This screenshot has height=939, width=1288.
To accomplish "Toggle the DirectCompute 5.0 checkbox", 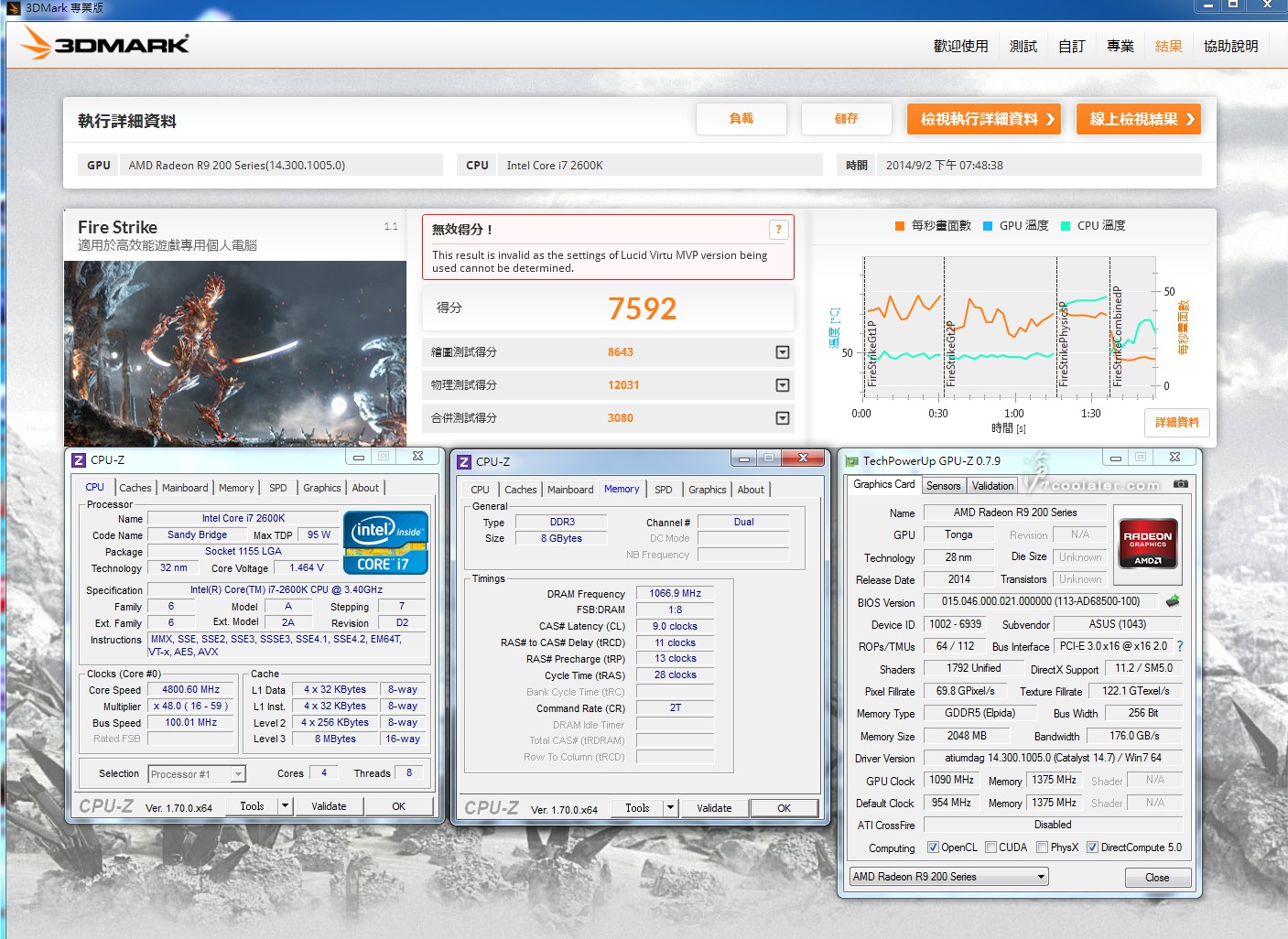I will pos(1092,847).
